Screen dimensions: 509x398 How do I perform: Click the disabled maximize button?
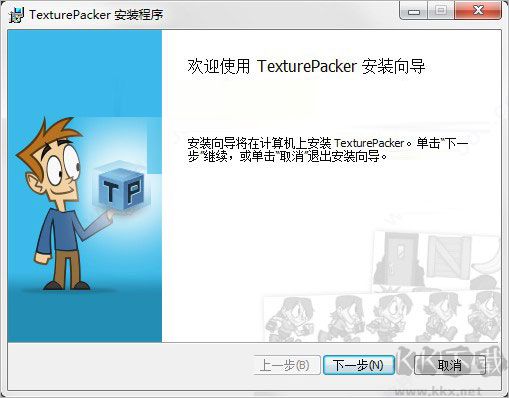(x=441, y=11)
